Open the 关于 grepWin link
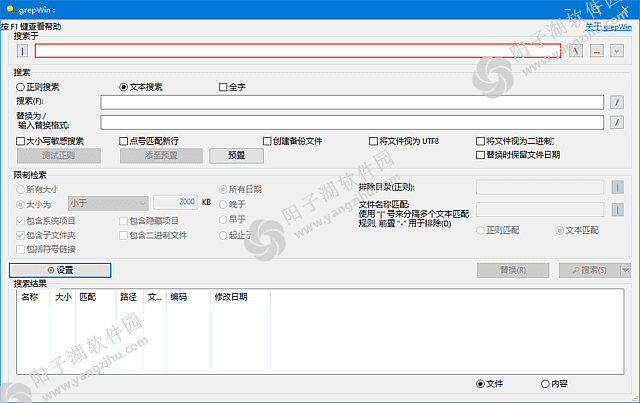The width and height of the screenshot is (640, 403). [x=608, y=27]
